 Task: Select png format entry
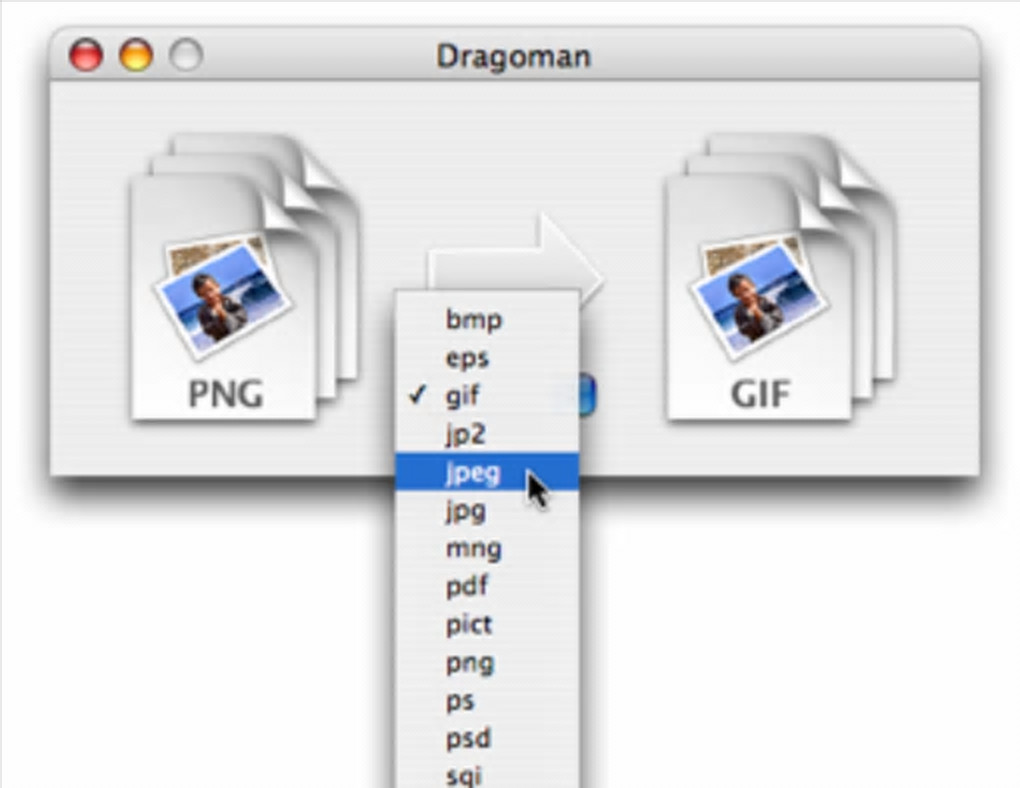487,662
